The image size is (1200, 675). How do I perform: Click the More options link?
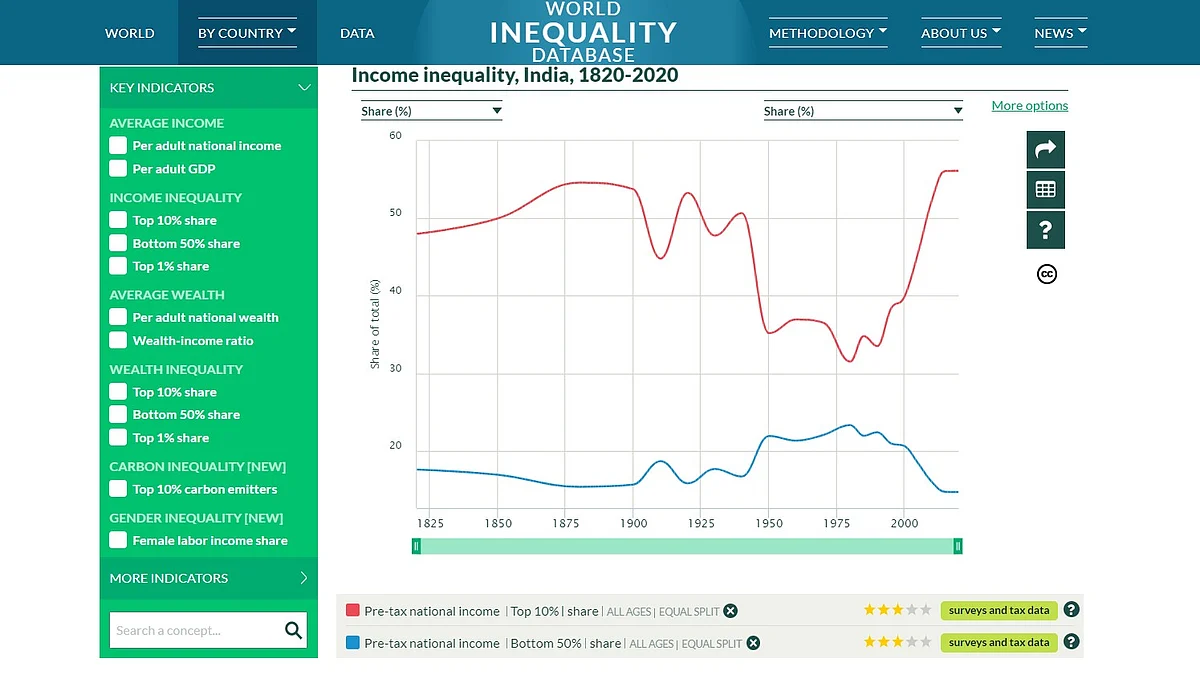[x=1029, y=106]
